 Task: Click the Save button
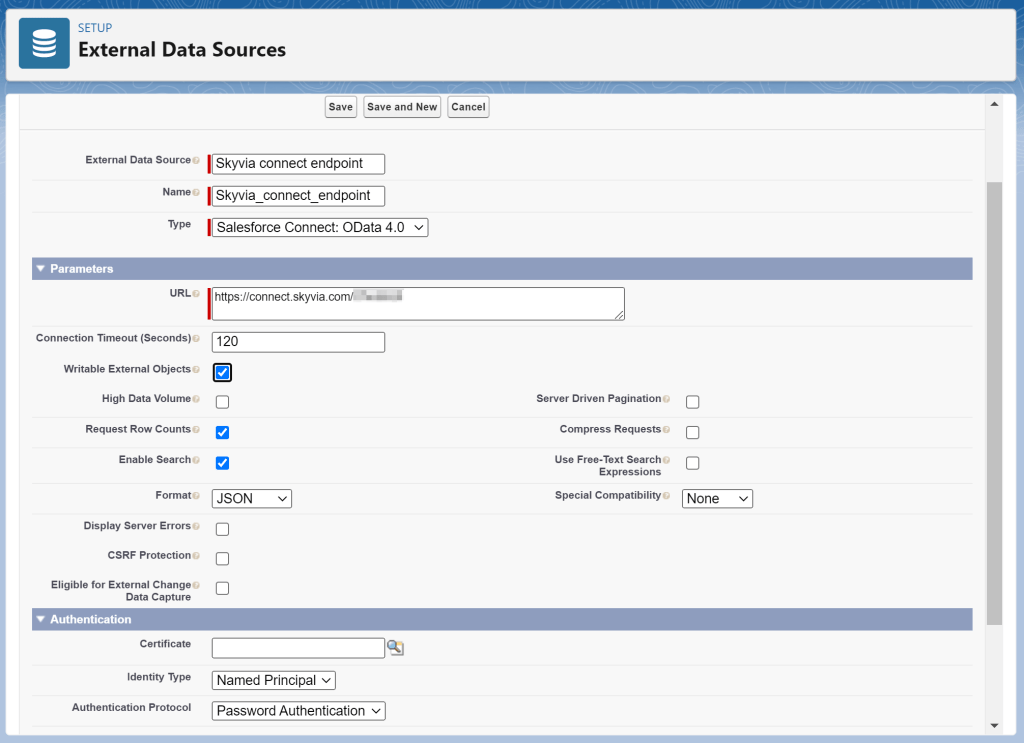tap(340, 106)
